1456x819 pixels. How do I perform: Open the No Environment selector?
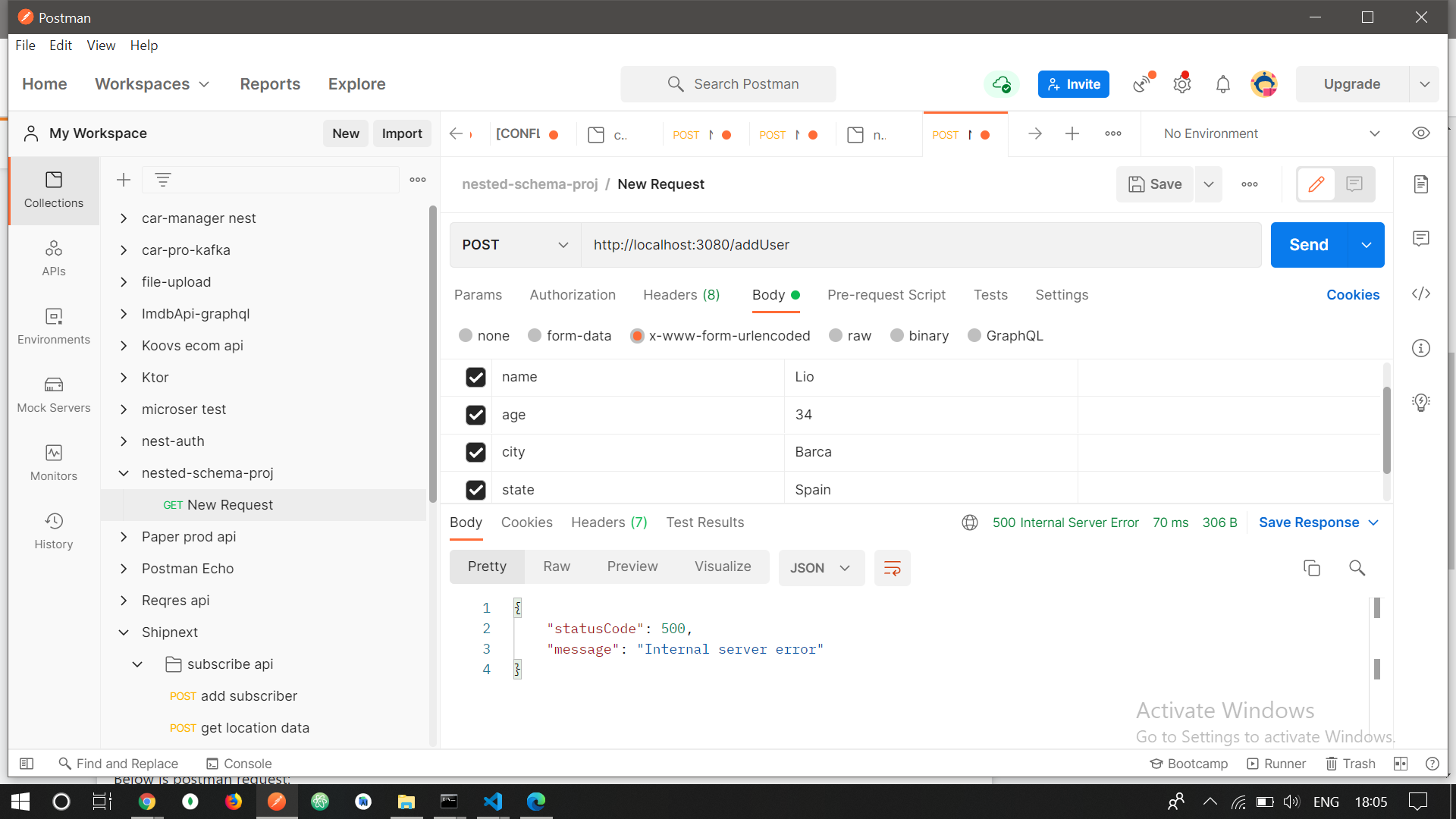pyautogui.click(x=1271, y=133)
